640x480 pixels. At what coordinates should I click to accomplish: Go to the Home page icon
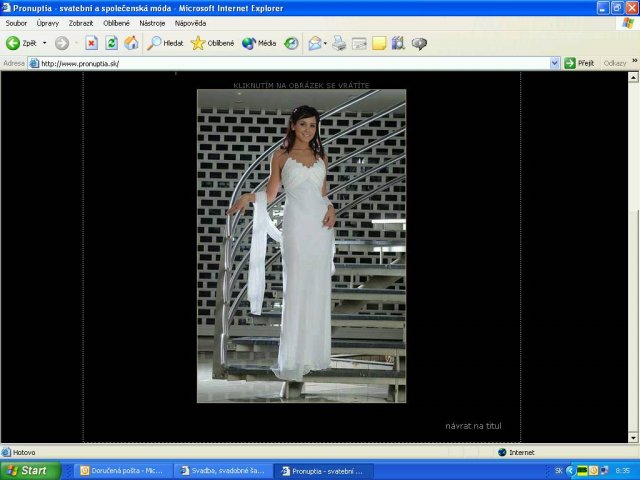point(131,43)
